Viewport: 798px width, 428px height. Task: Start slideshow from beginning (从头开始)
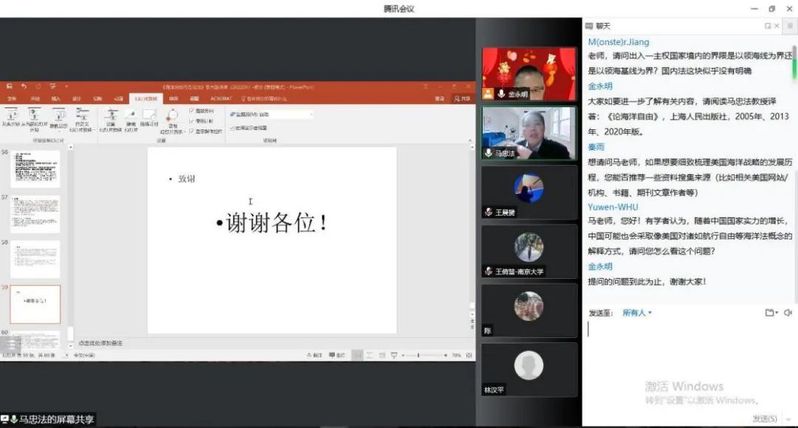point(10,116)
